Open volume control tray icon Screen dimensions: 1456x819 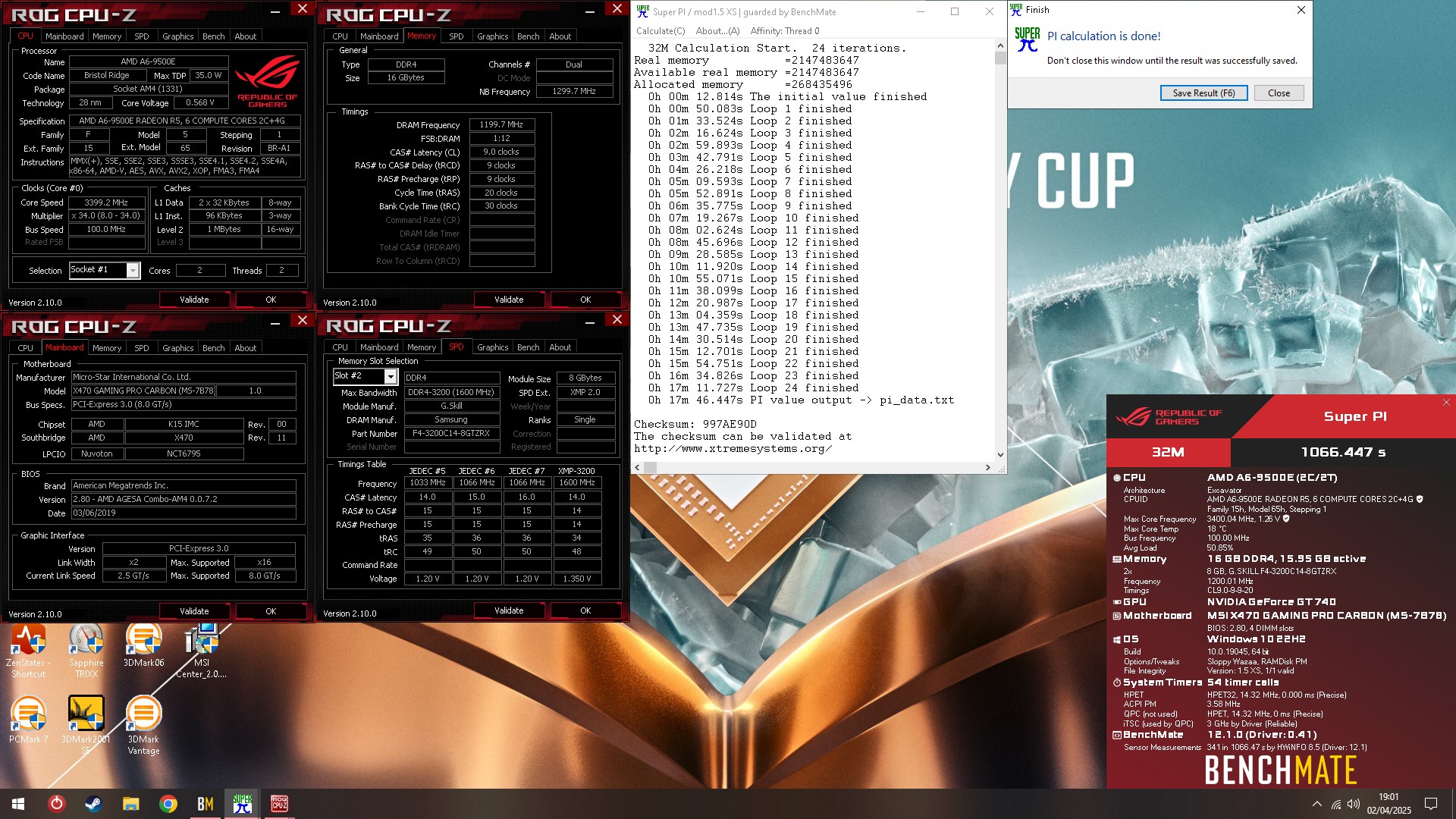pos(1354,804)
